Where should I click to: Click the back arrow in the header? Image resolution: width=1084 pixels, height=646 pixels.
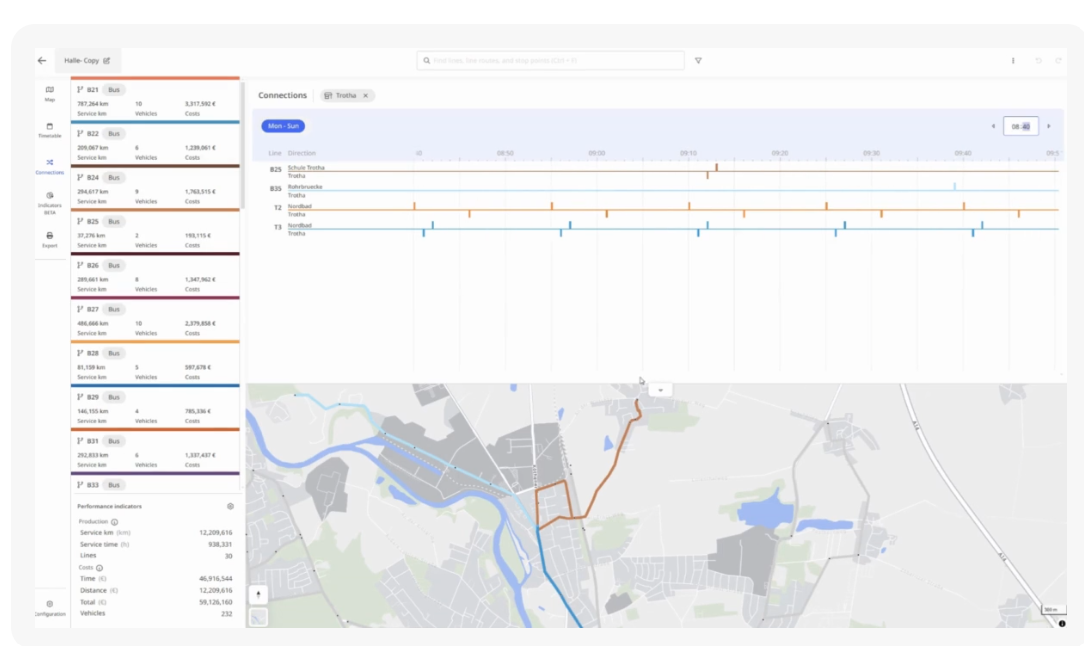(42, 61)
